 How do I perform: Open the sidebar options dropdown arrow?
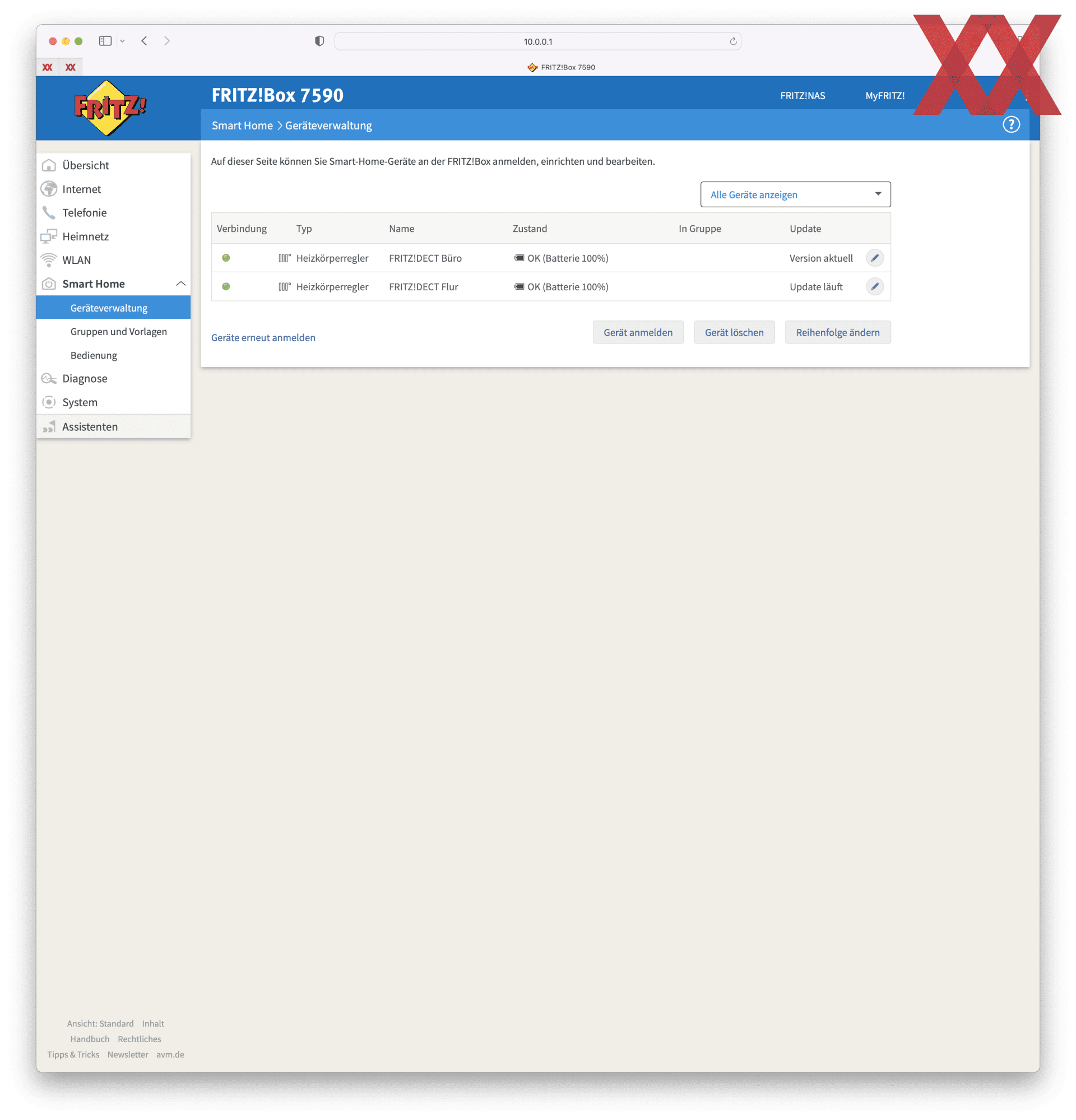122,41
